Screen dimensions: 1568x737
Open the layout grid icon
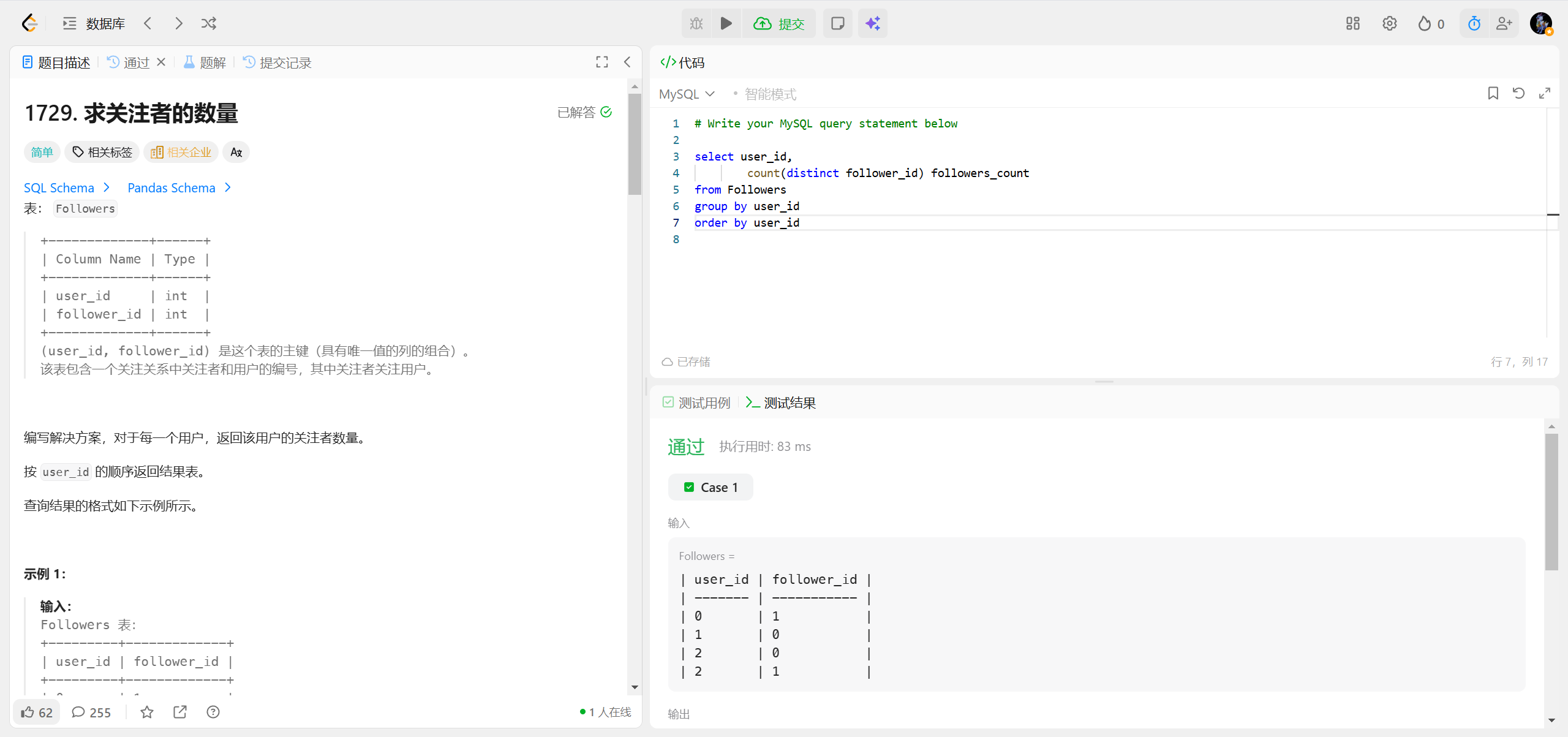(1352, 23)
